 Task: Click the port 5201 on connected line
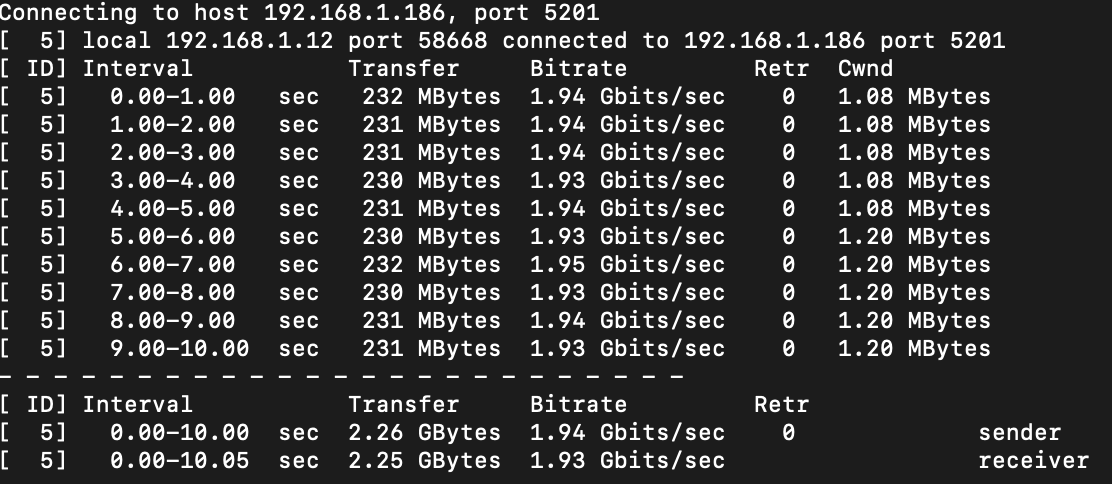tap(943, 40)
